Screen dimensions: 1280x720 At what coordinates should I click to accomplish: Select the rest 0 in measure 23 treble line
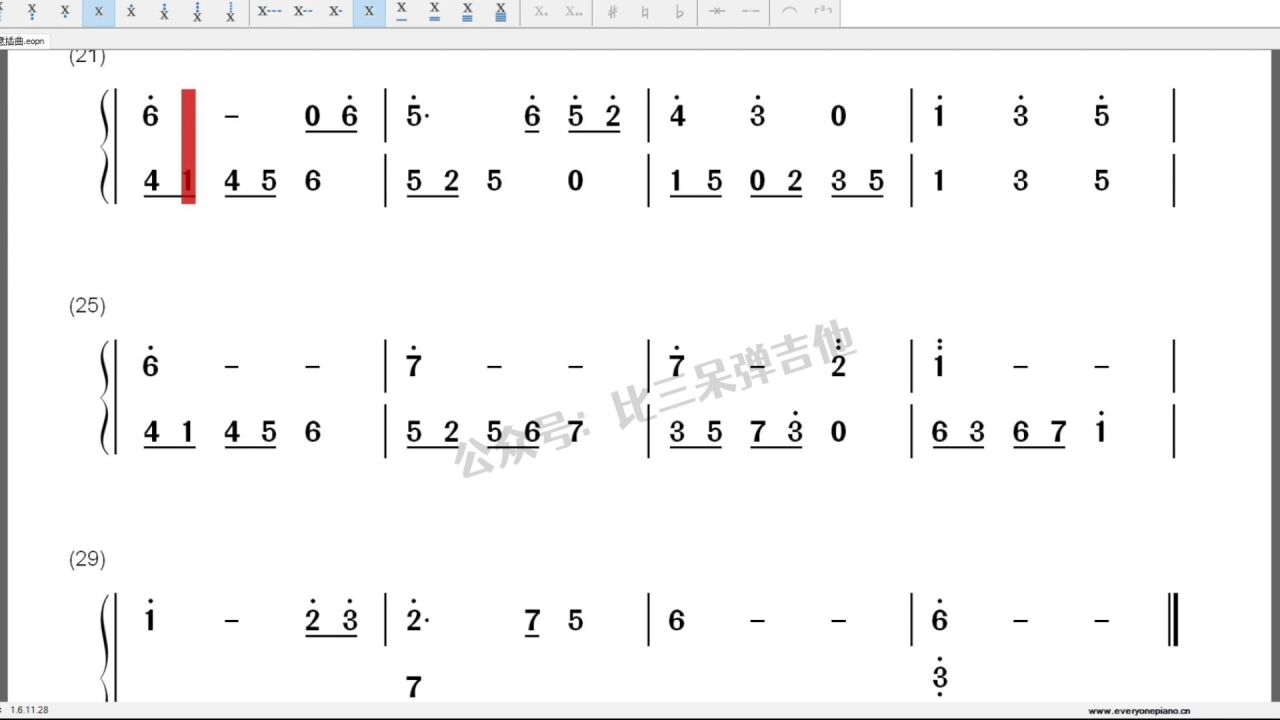pyautogui.click(x=838, y=117)
